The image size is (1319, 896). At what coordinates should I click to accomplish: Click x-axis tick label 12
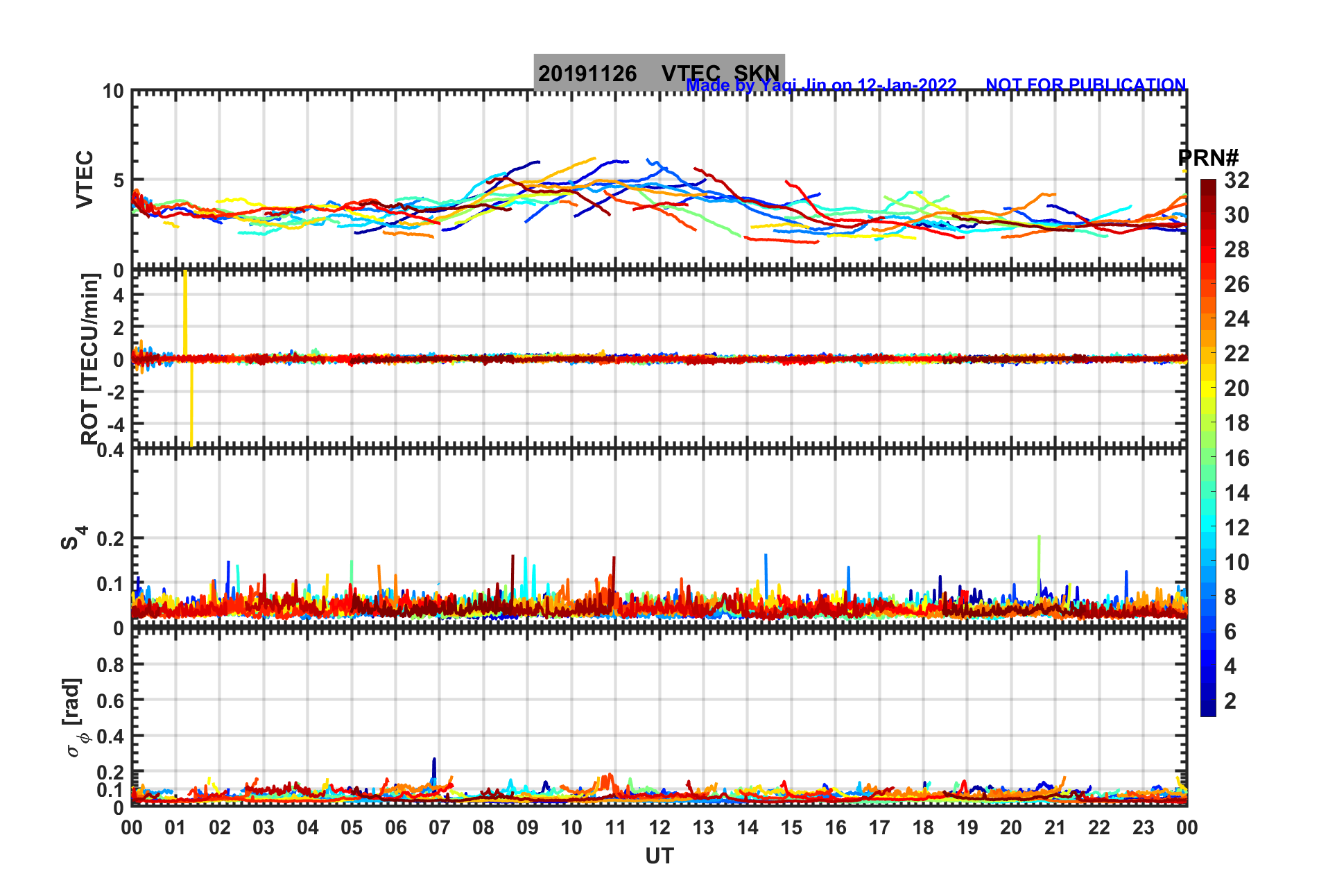tap(659, 827)
